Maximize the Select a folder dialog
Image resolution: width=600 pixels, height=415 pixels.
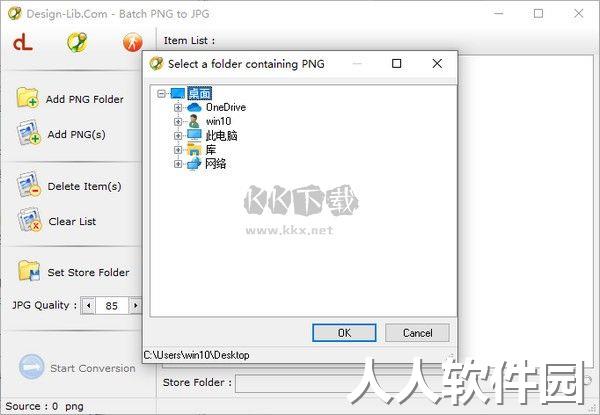397,63
